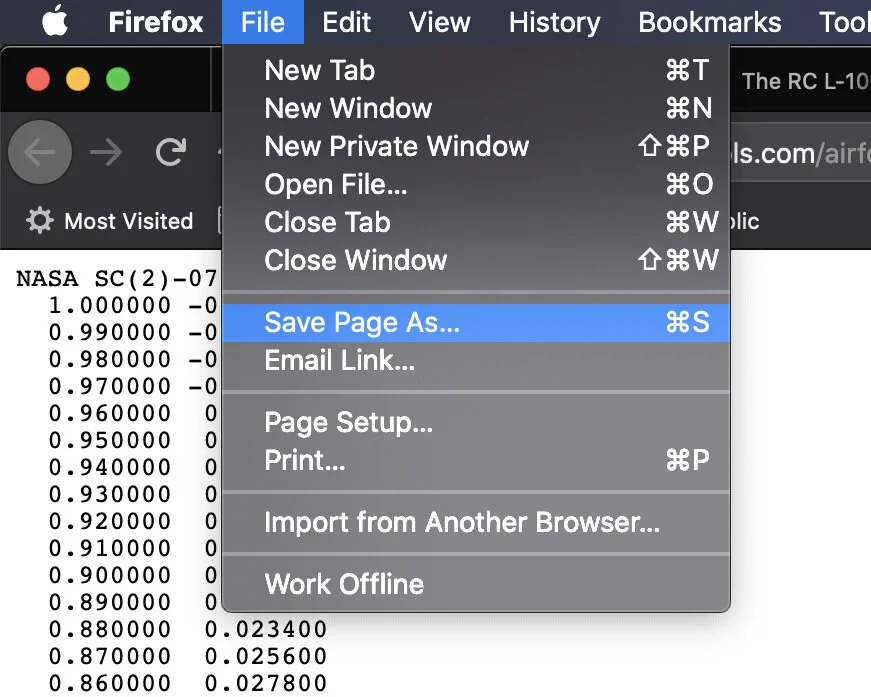
Task: Choose New Window menu item
Action: coord(476,108)
